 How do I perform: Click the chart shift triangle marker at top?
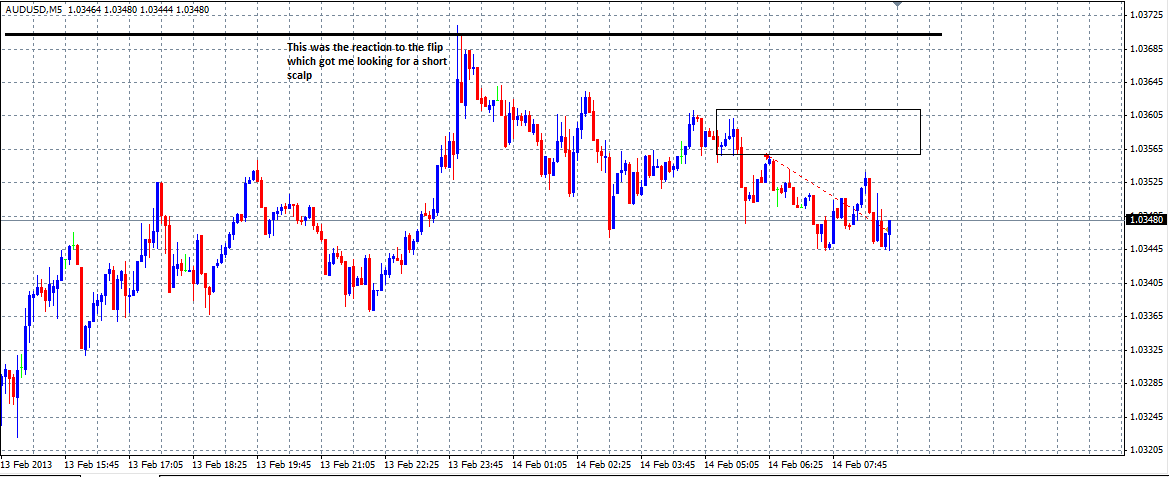click(897, 5)
